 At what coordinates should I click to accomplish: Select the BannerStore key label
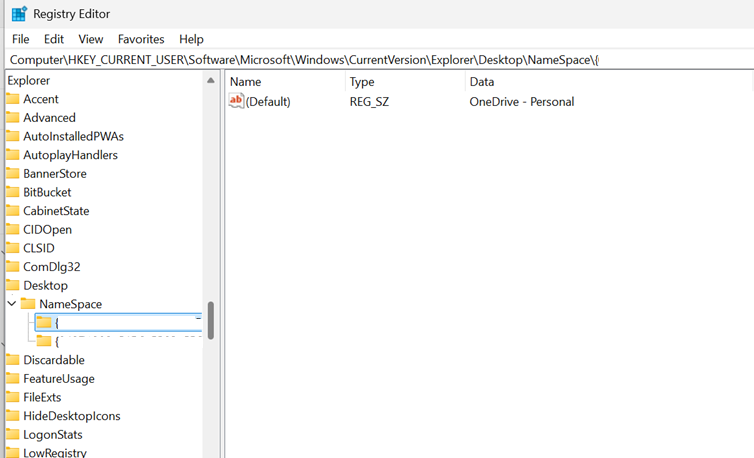pyautogui.click(x=55, y=174)
